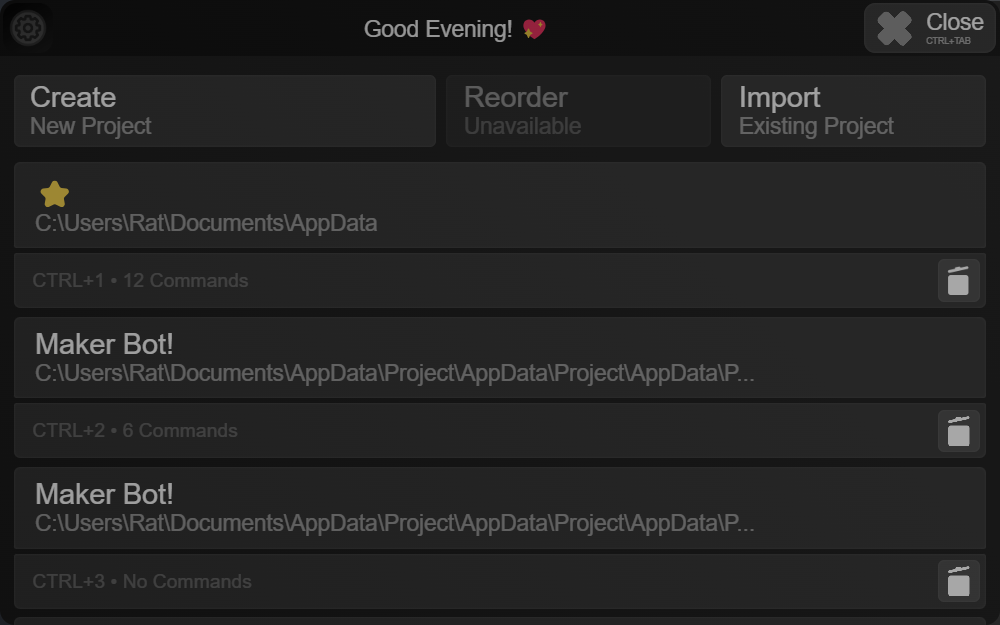The width and height of the screenshot is (1000, 625).
Task: Click the Good Evening! greeting text
Action: coord(438,29)
